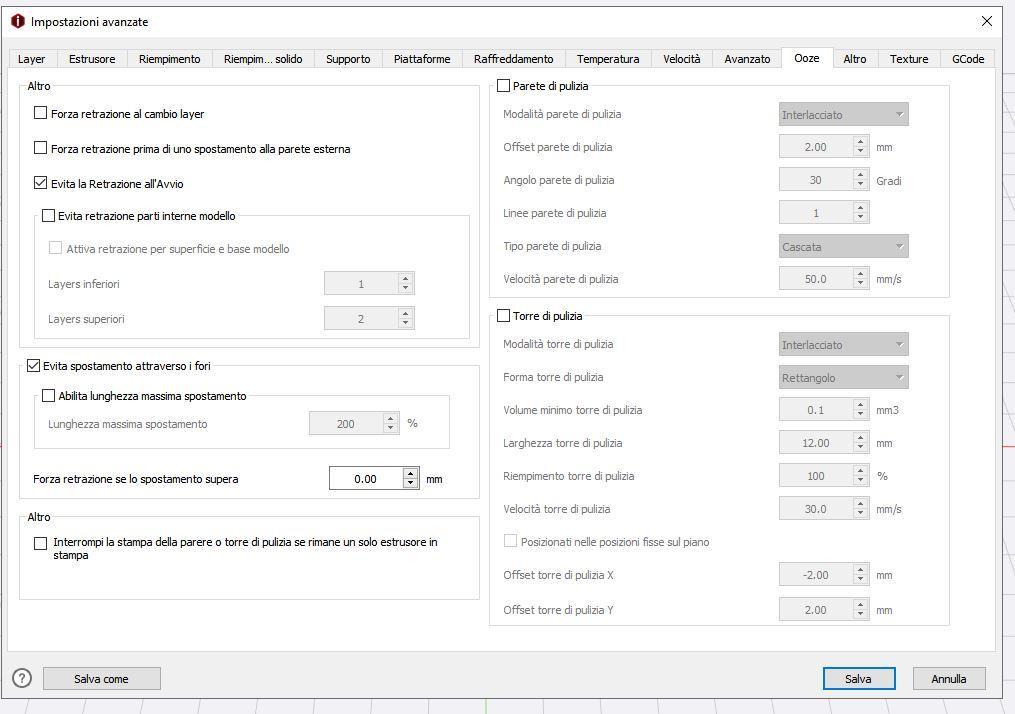Image resolution: width=1015 pixels, height=714 pixels.
Task: Enable the Parete di pulizia checkbox
Action: (x=504, y=86)
